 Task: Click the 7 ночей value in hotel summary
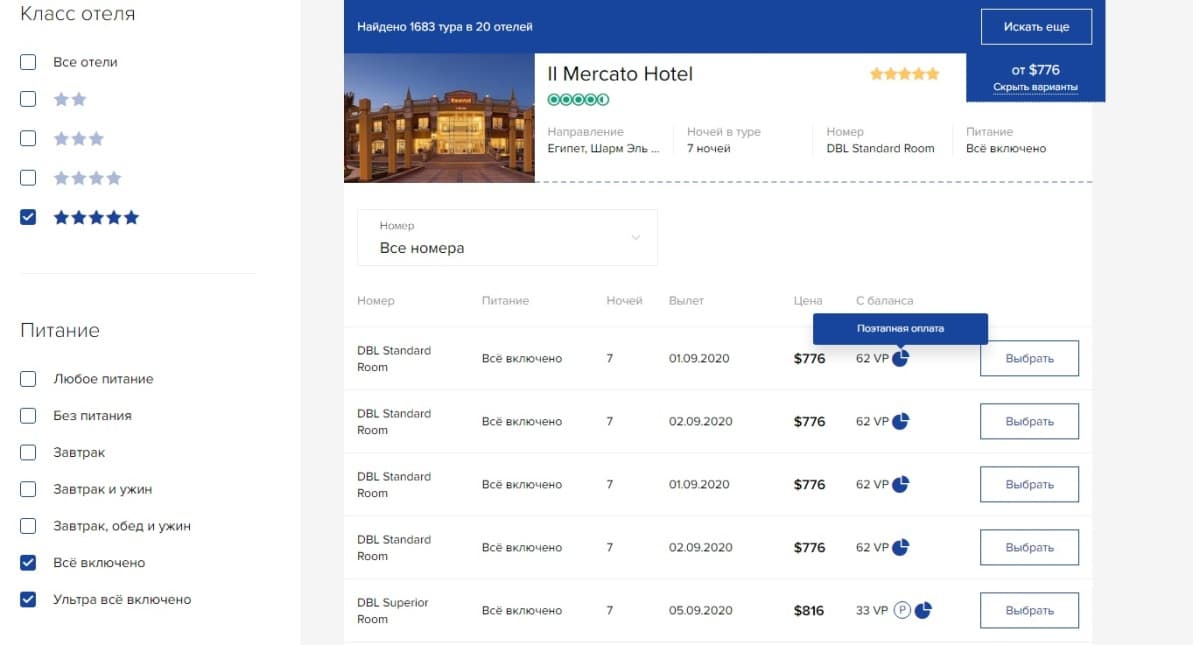[709, 148]
